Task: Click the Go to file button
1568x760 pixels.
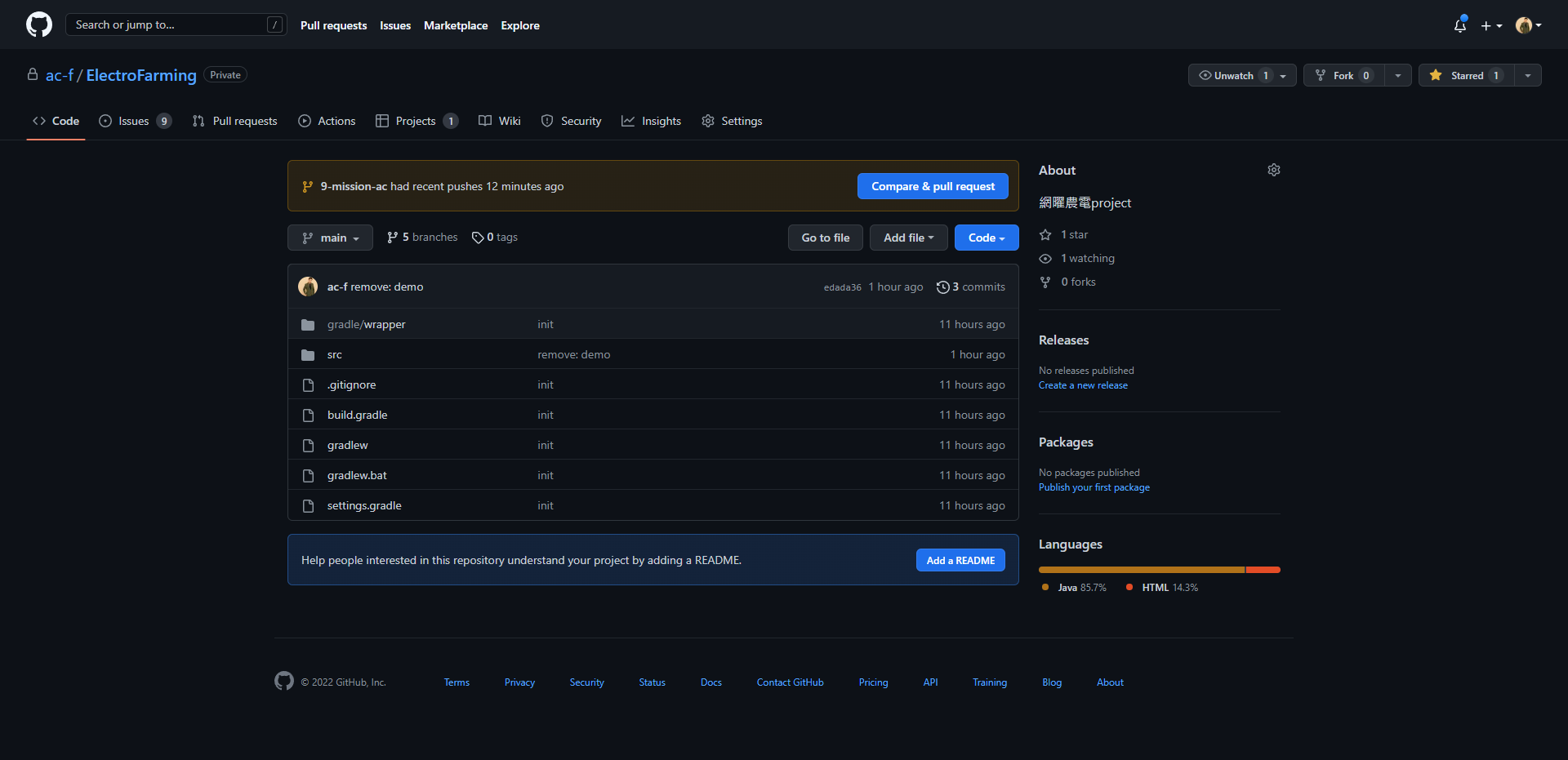Action: (x=826, y=238)
